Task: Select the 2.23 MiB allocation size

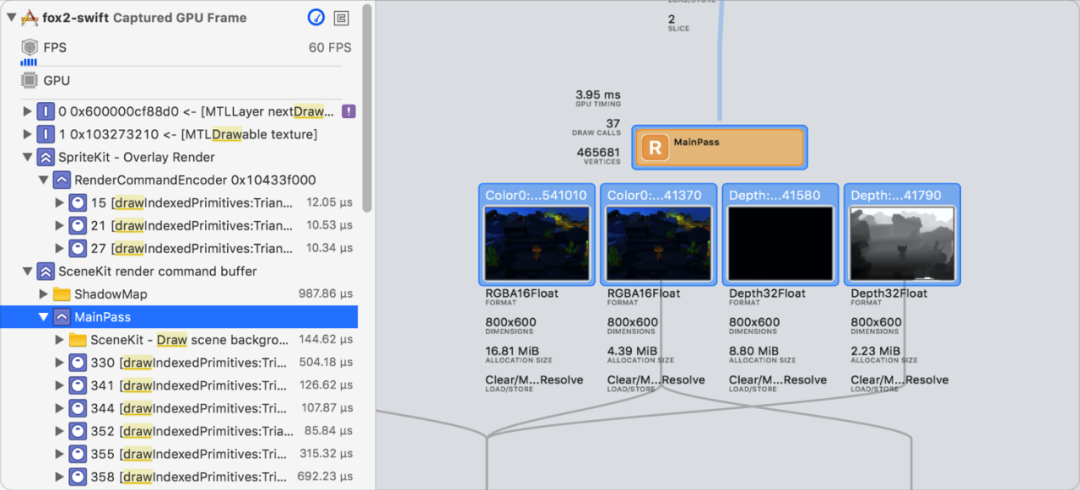Action: [x=875, y=351]
